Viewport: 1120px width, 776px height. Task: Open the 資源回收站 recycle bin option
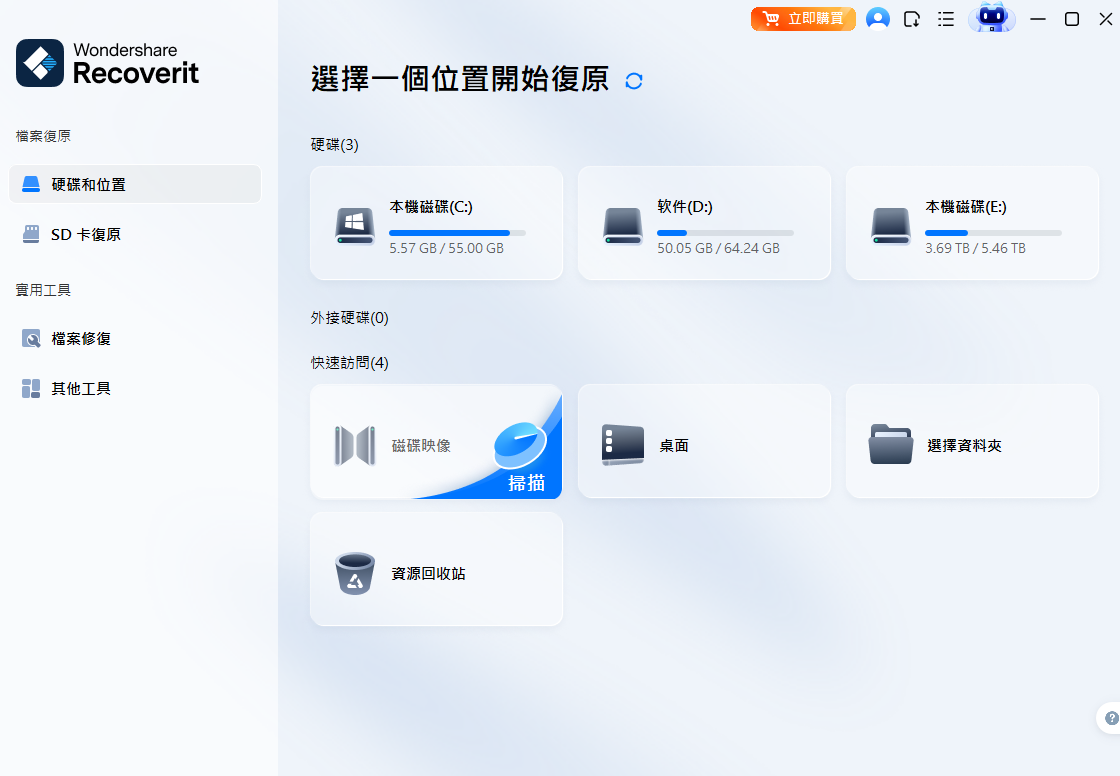[x=436, y=569]
